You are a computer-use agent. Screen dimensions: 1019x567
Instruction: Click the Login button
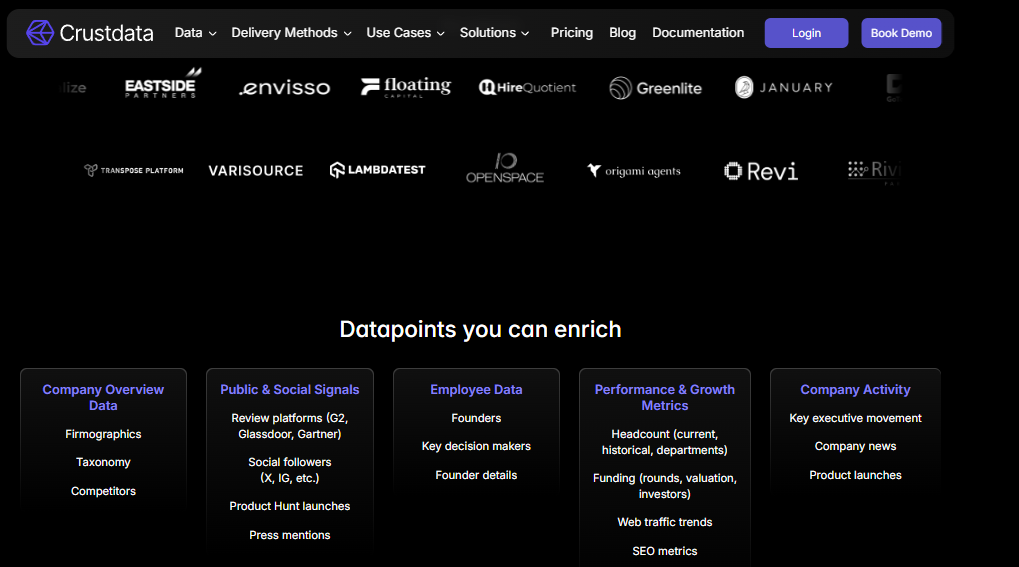(806, 33)
